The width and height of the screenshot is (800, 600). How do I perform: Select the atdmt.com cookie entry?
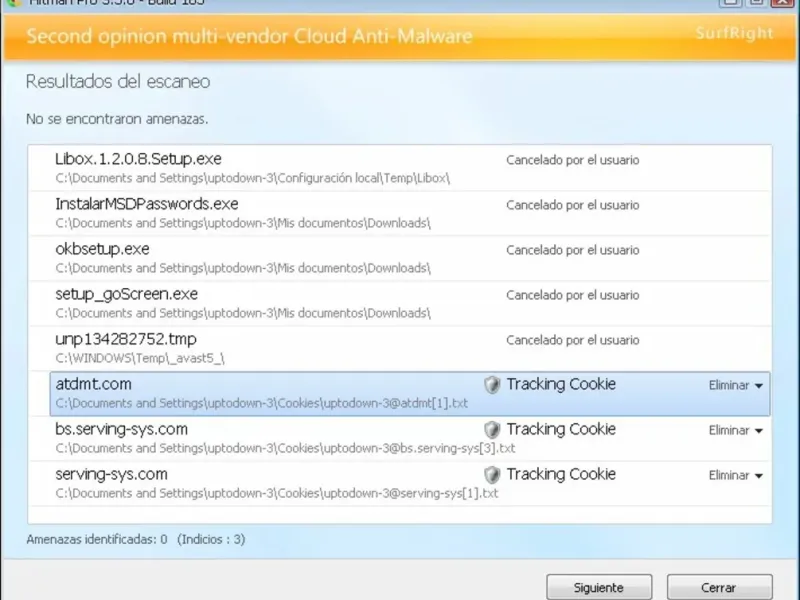click(x=410, y=393)
